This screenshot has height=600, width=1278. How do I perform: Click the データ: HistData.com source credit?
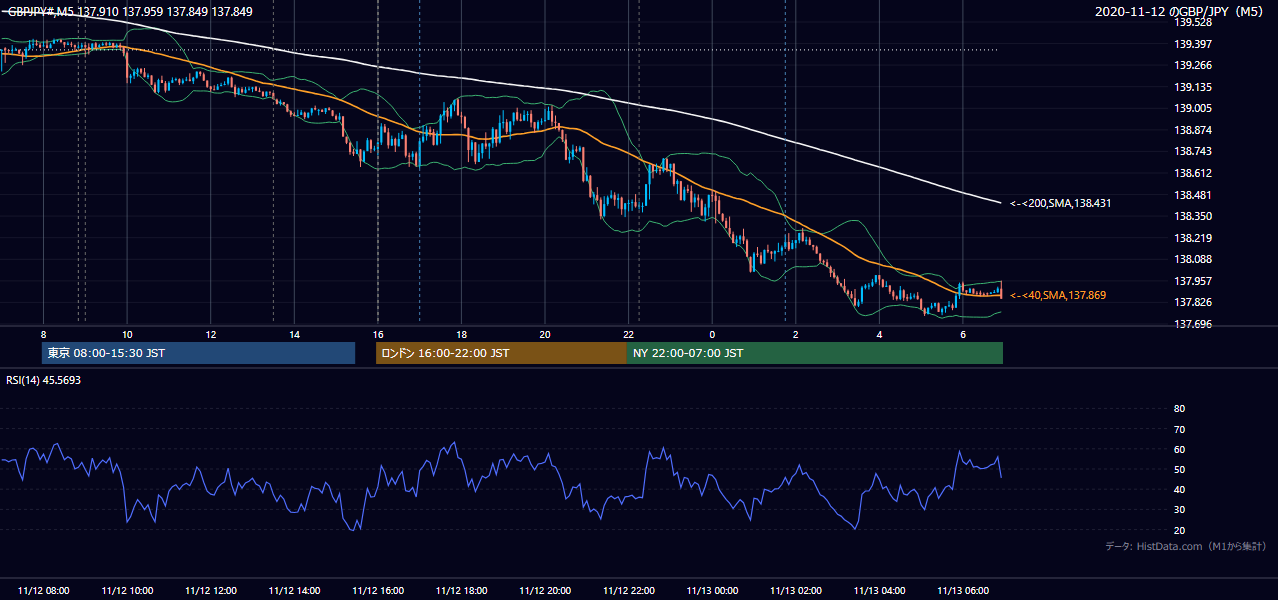1186,546
